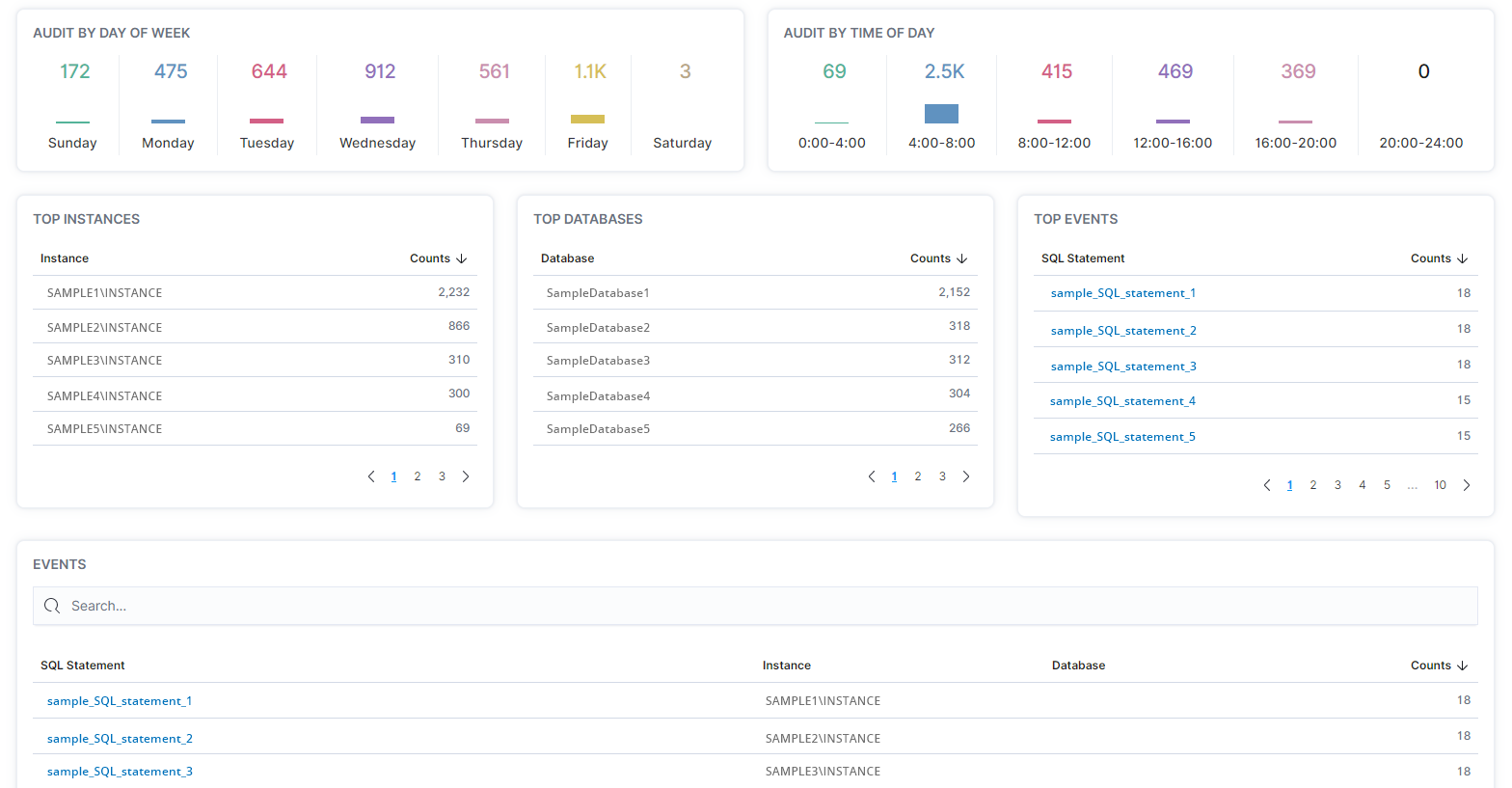1512x788 pixels.
Task: Click the yellow Friday audit bar
Action: [x=587, y=120]
